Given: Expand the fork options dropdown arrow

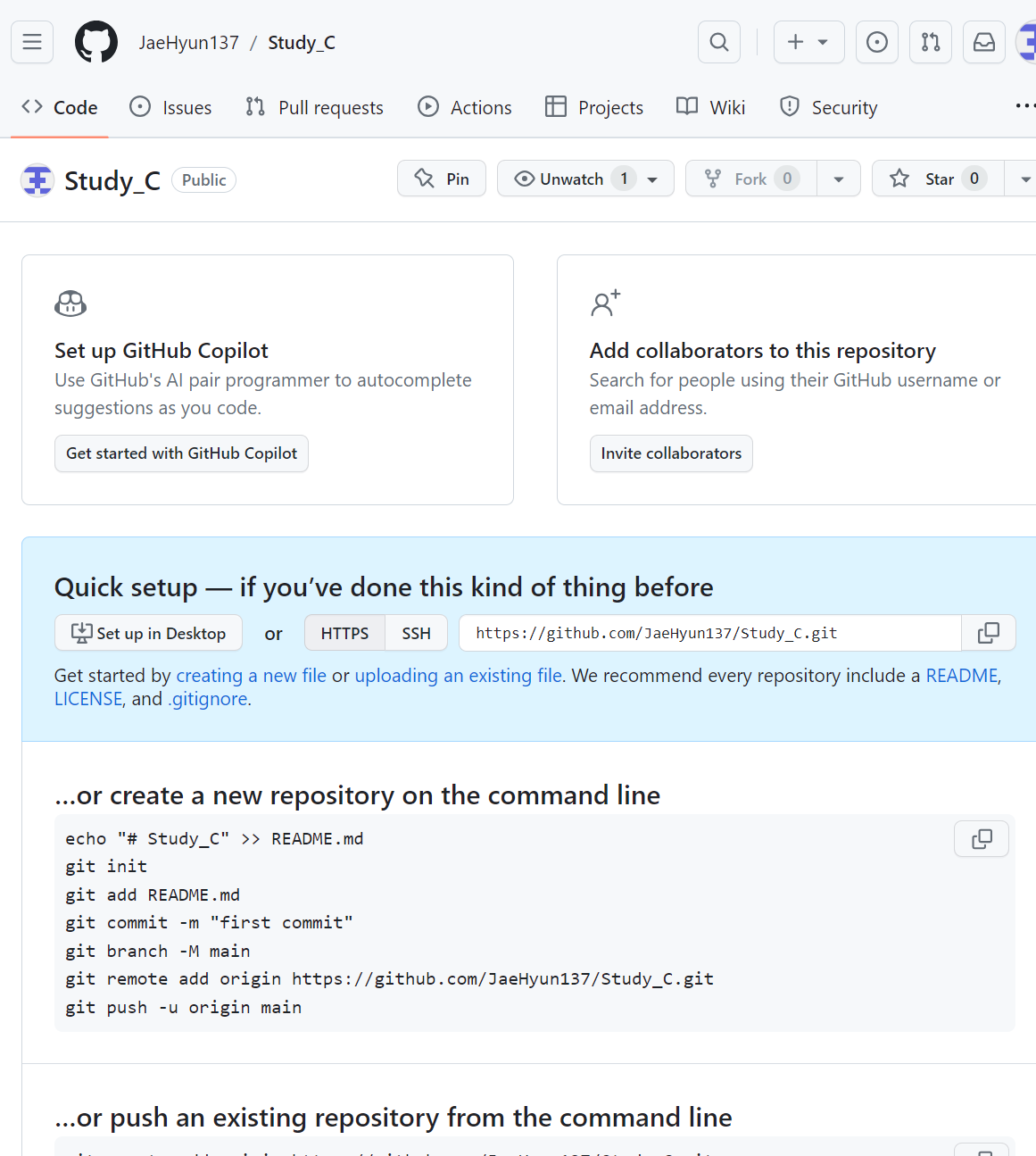Looking at the screenshot, I should tap(839, 179).
